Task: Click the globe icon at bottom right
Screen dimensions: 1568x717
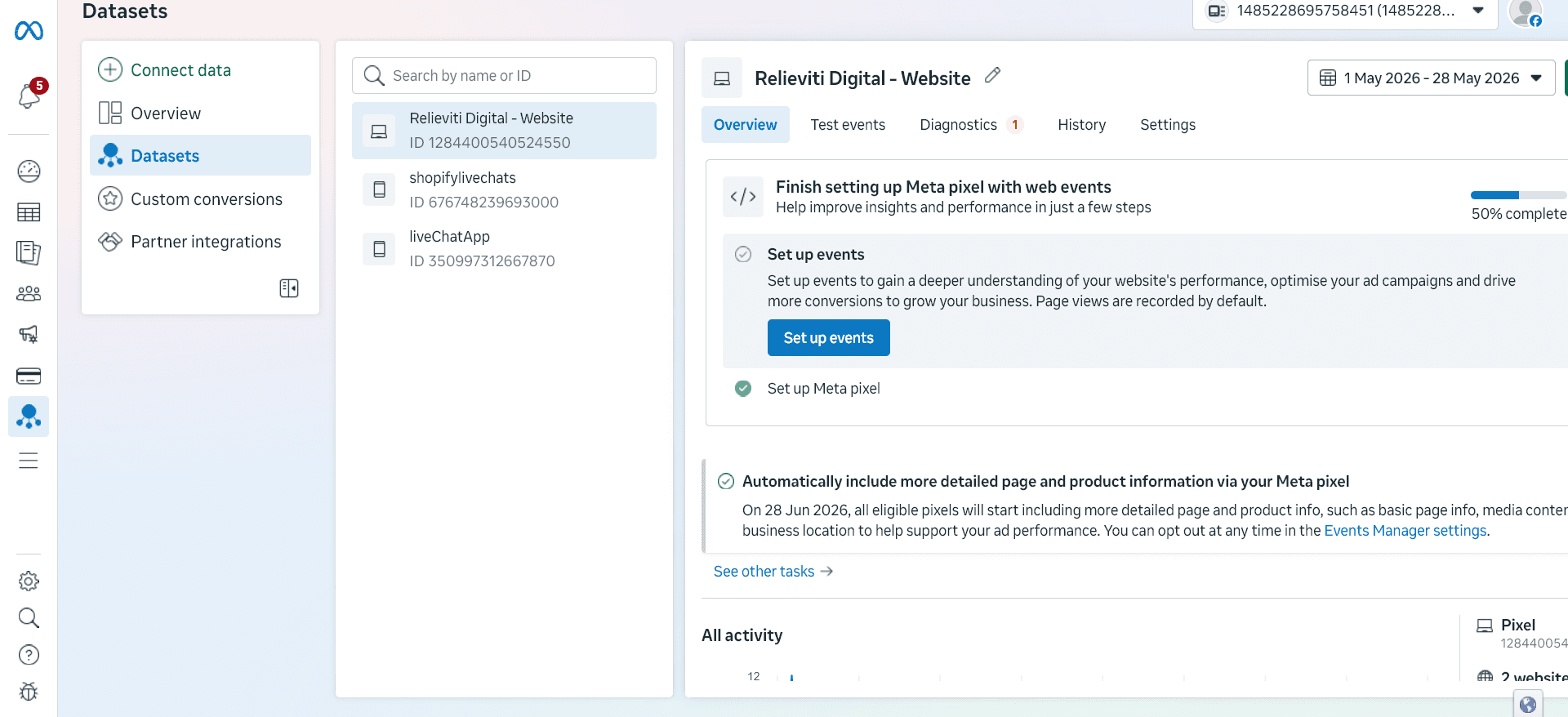Action: click(x=1528, y=704)
